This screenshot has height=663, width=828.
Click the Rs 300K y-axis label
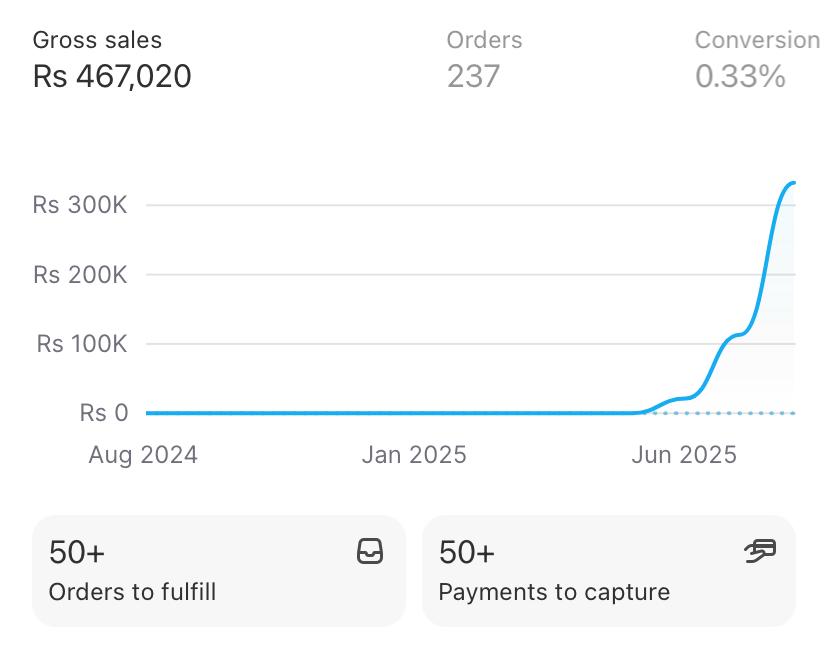pos(80,205)
